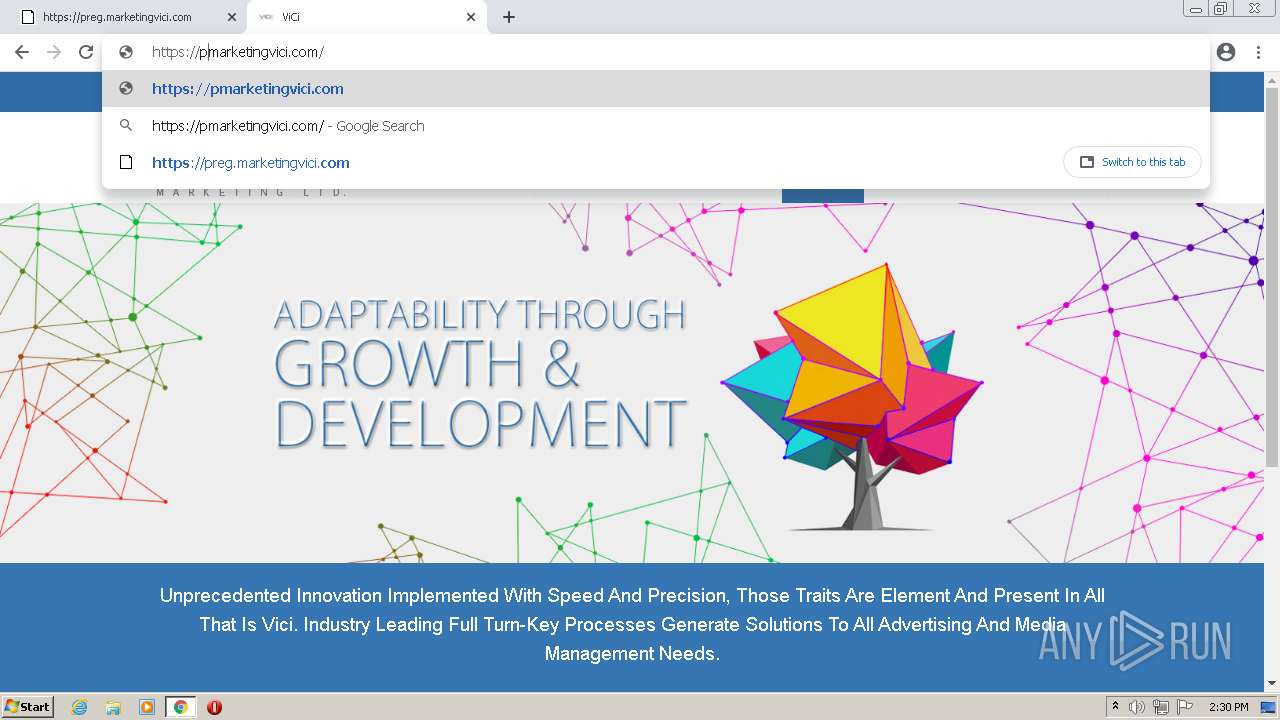Choose the https://preg.marketingvici.com suggestion

click(656, 162)
